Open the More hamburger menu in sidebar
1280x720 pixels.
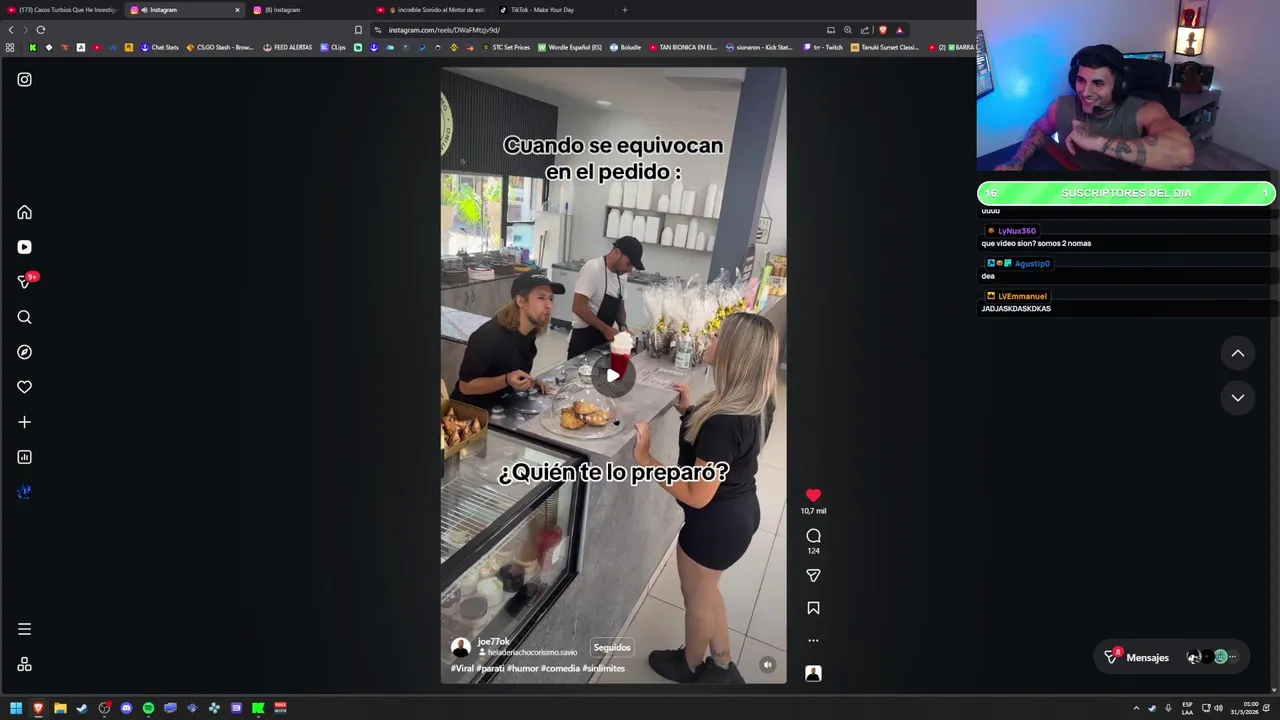pos(24,629)
